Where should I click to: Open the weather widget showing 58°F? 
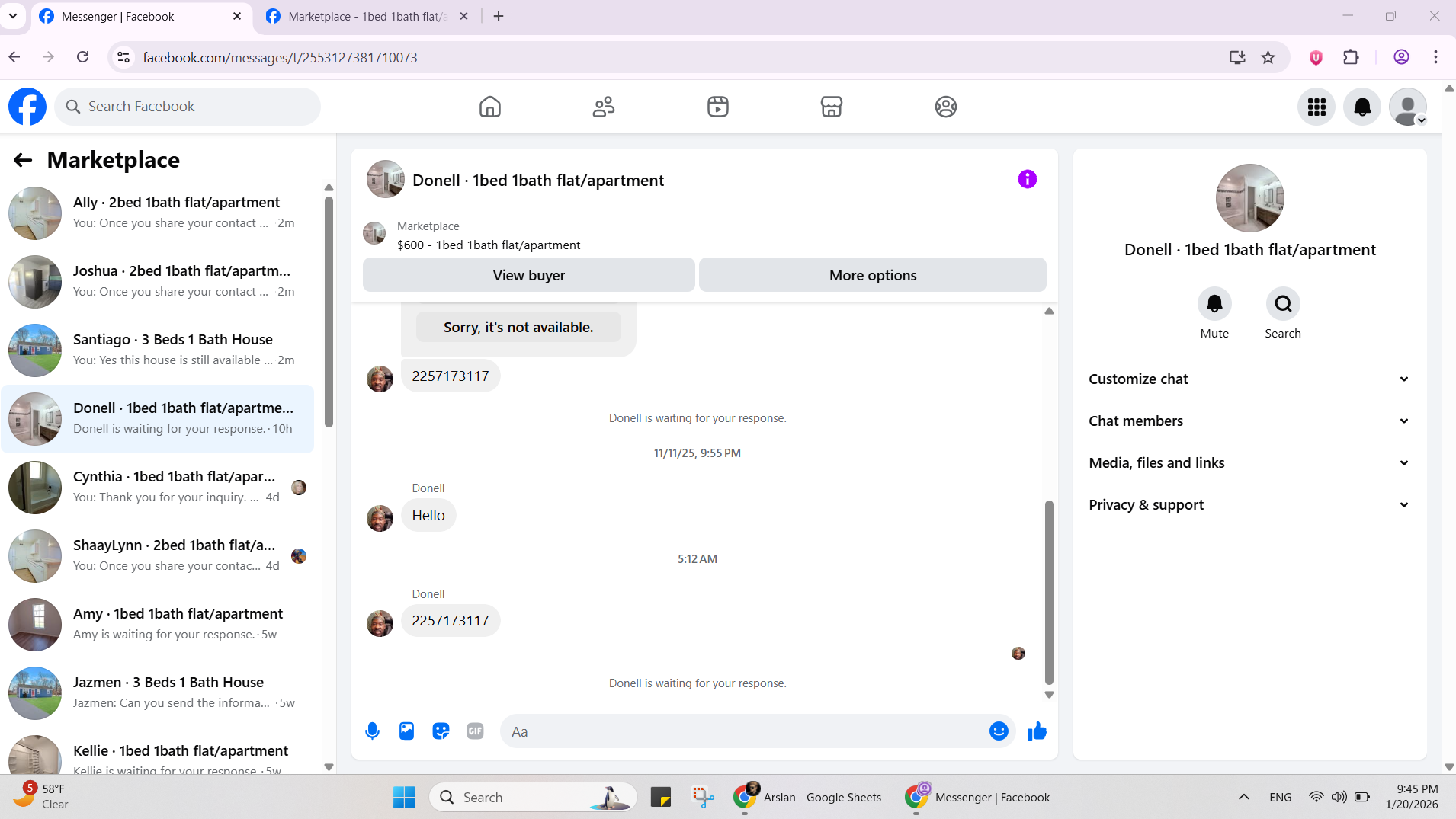[42, 797]
